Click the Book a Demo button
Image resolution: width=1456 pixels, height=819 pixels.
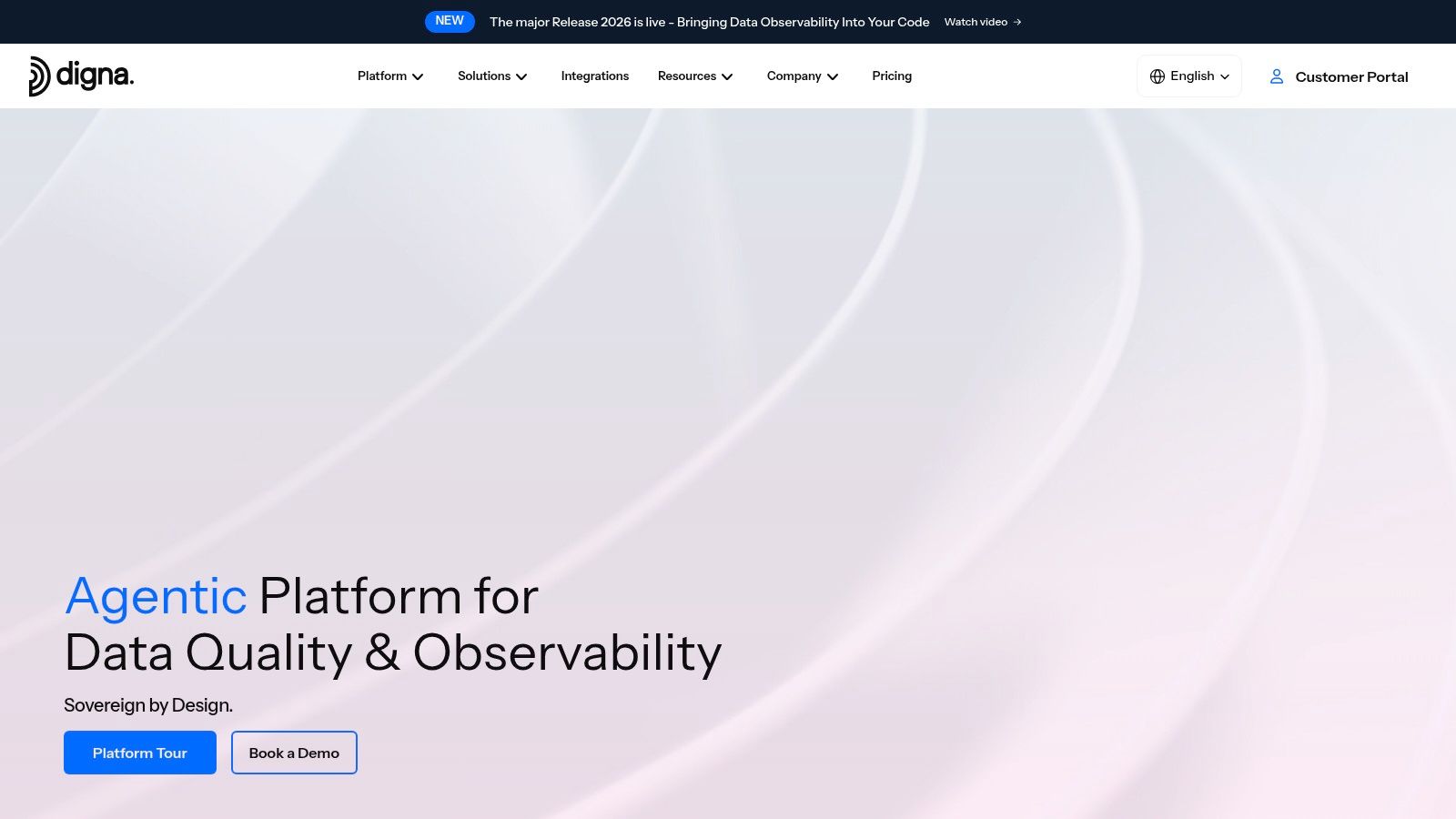(x=294, y=753)
